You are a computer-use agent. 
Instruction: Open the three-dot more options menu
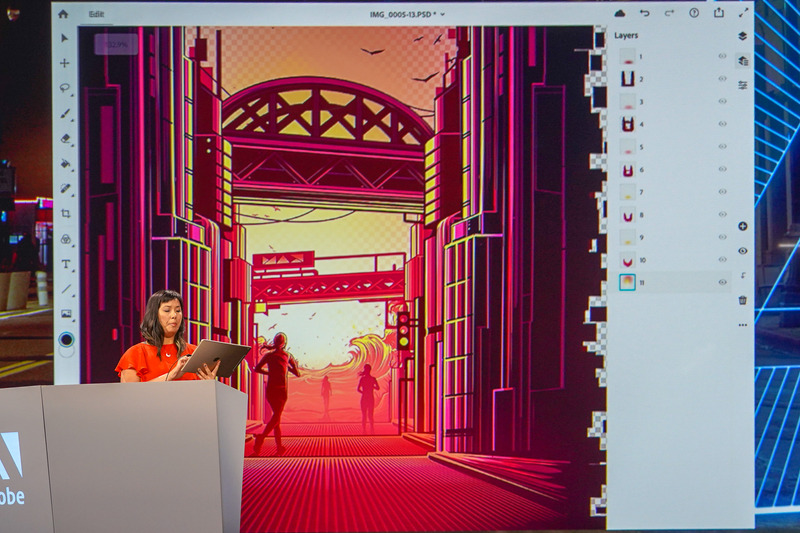[743, 325]
